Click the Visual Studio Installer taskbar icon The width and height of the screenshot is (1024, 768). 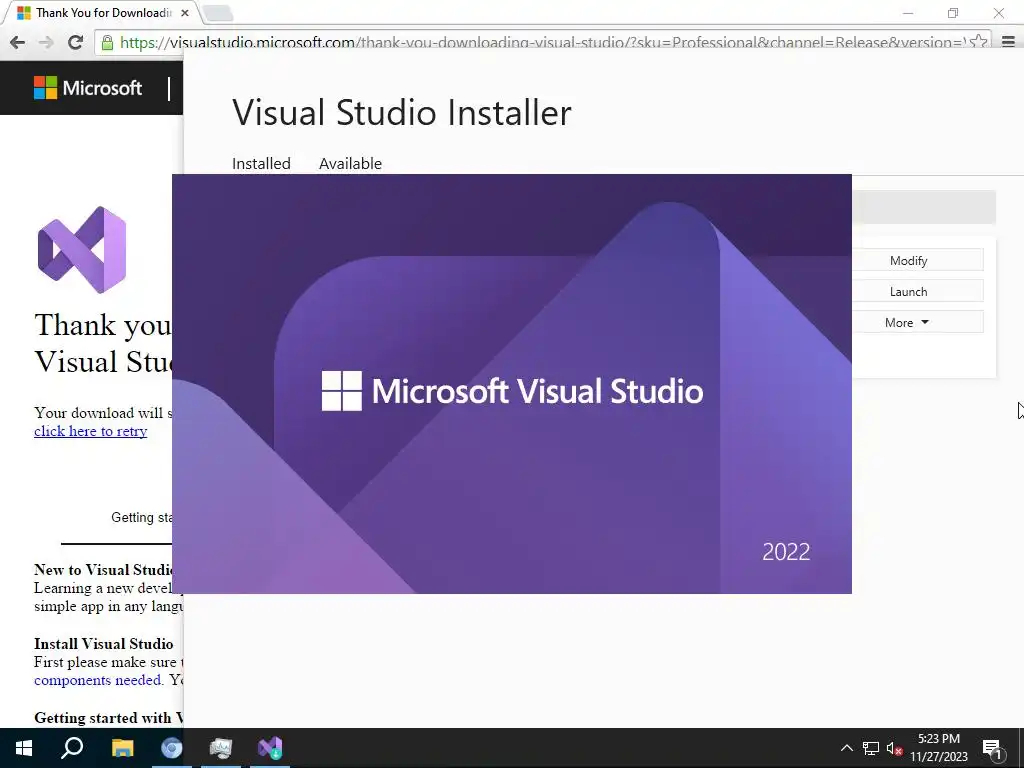270,748
